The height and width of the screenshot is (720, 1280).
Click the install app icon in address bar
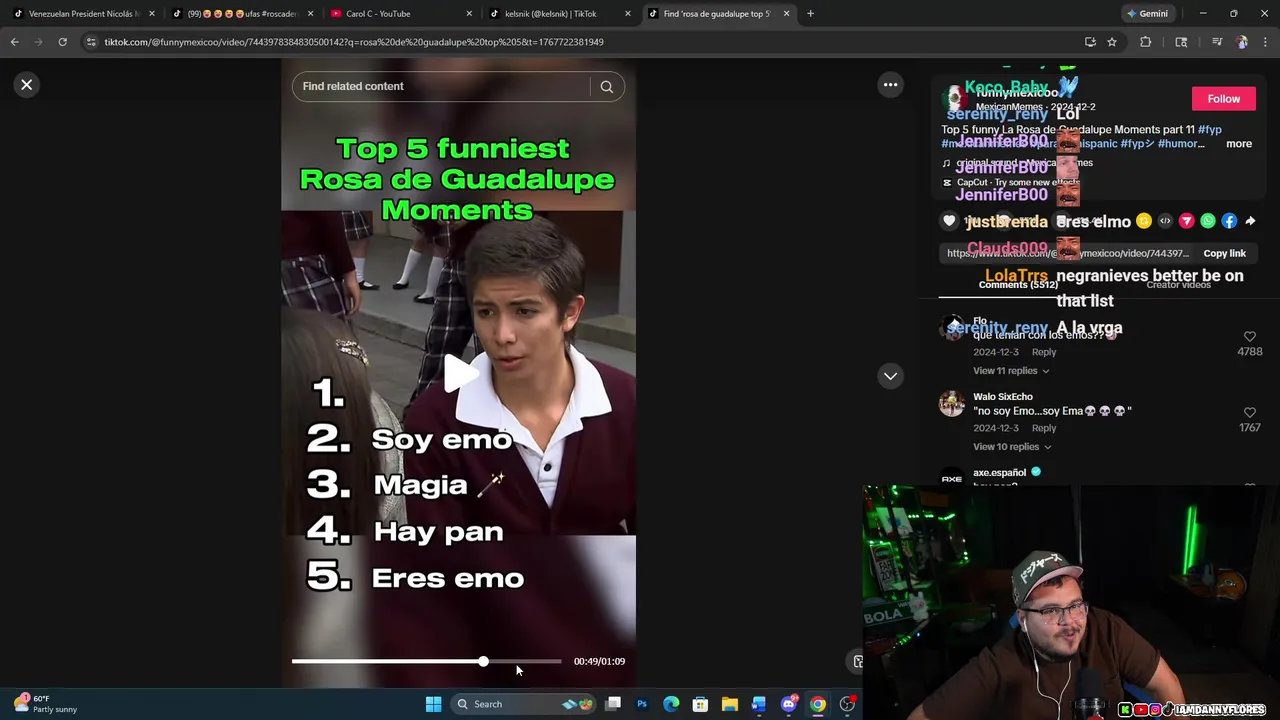tap(1090, 42)
